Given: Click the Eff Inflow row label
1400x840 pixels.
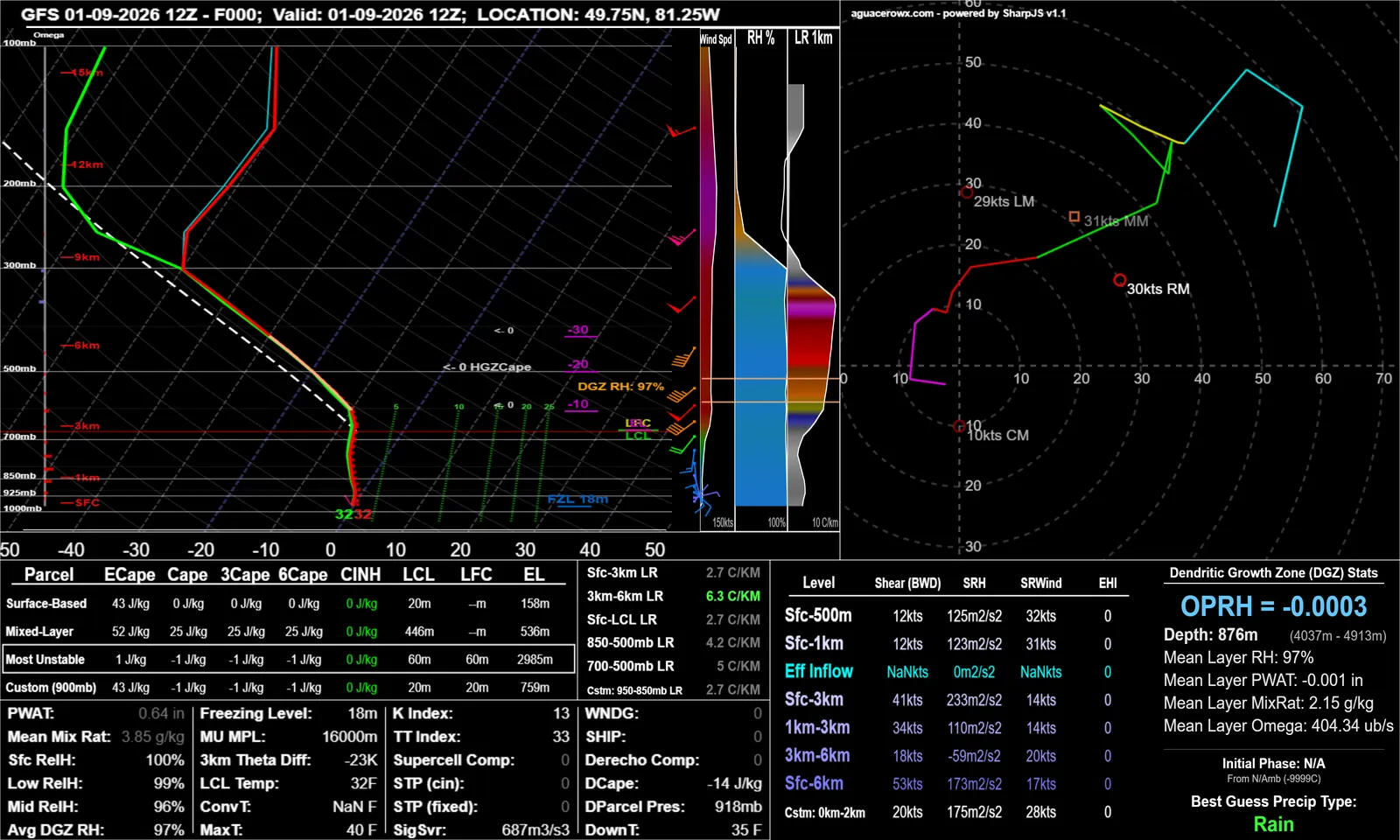Looking at the screenshot, I should click(818, 671).
